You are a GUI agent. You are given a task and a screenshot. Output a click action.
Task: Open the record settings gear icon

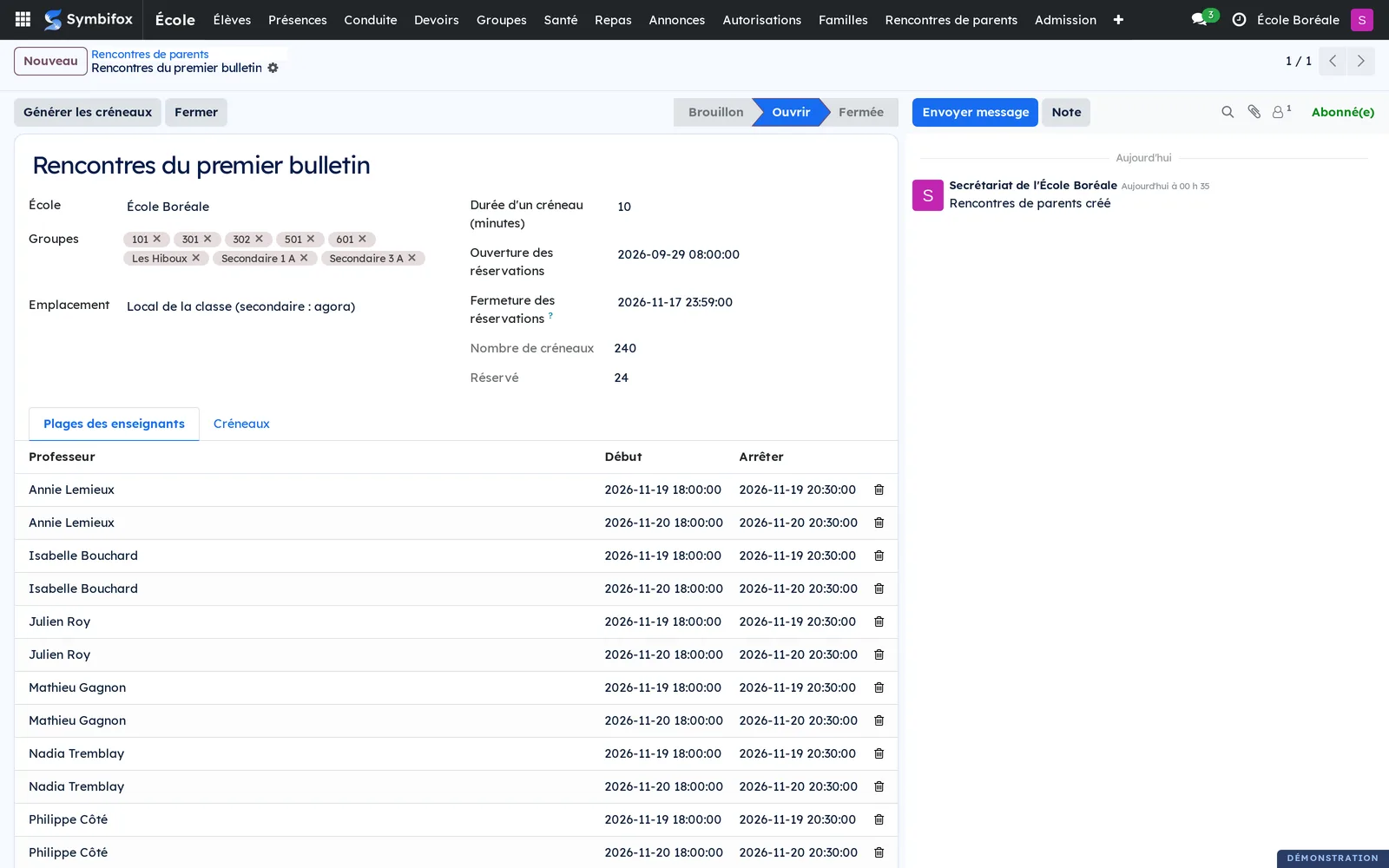click(273, 68)
